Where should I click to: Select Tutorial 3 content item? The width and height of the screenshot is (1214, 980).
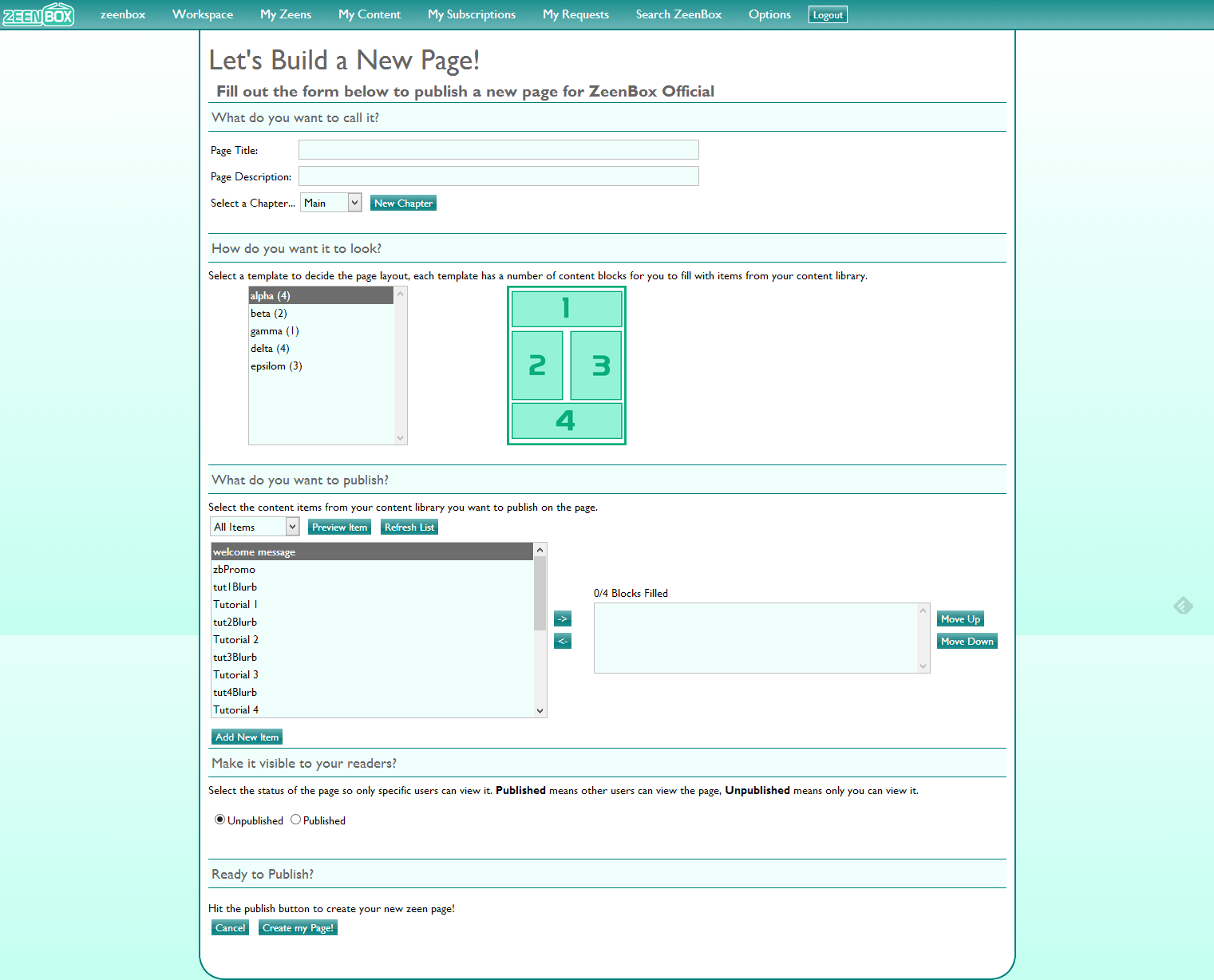coord(372,674)
